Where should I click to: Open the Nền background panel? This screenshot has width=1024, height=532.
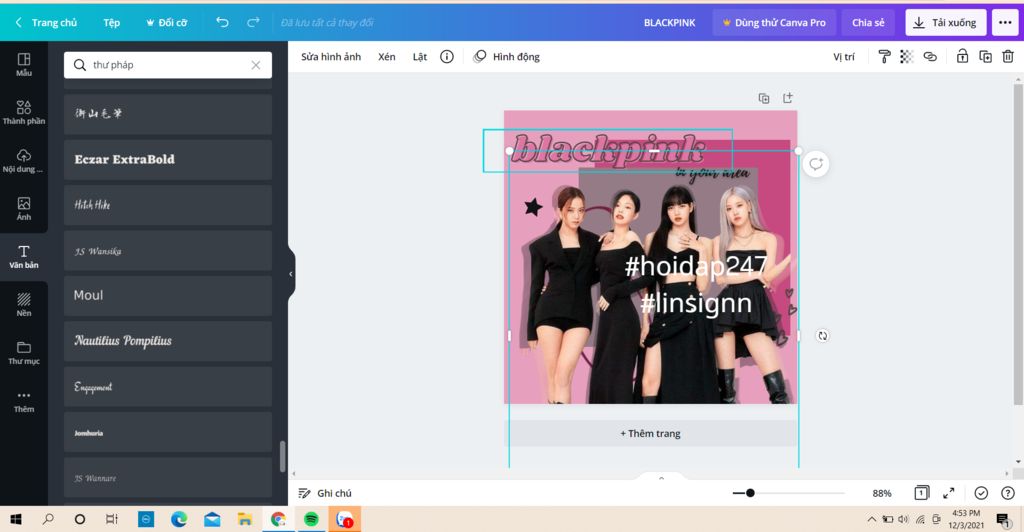pyautogui.click(x=24, y=305)
